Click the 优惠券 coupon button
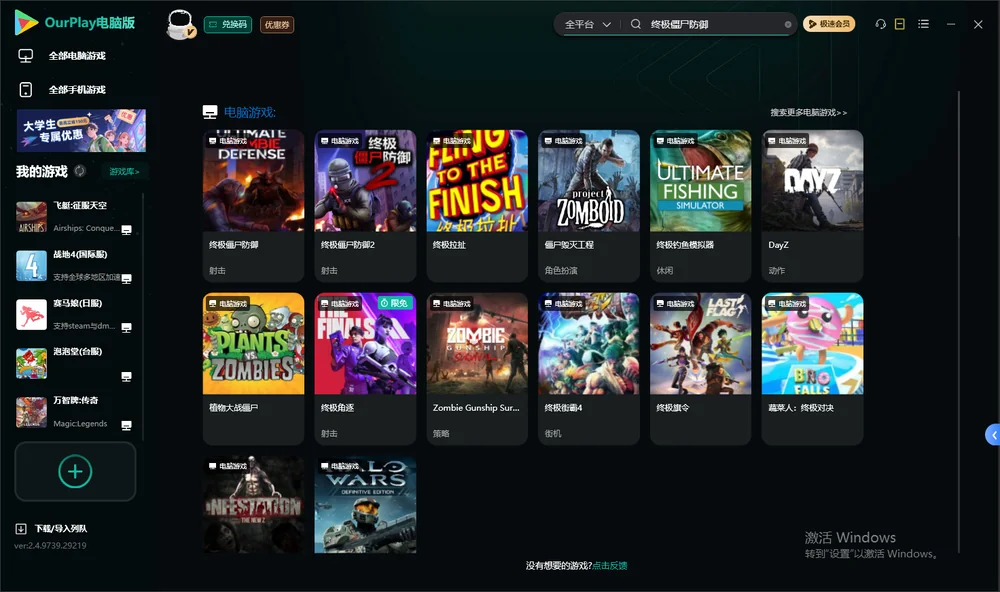The height and width of the screenshot is (592, 1000). coord(277,25)
